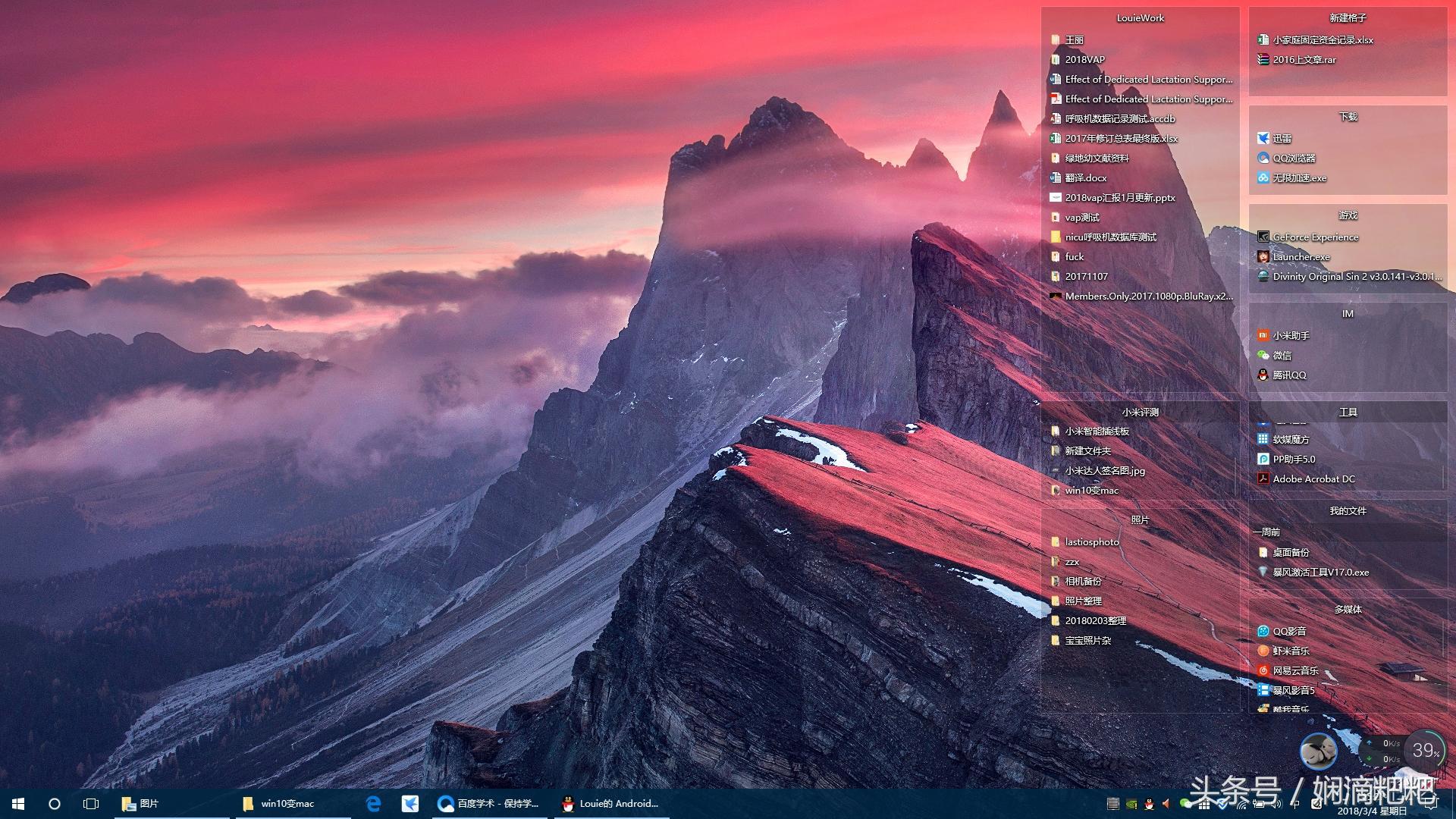The image size is (1456, 819).
Task: Open 腾讯QQ in the IM fence
Action: (1289, 375)
